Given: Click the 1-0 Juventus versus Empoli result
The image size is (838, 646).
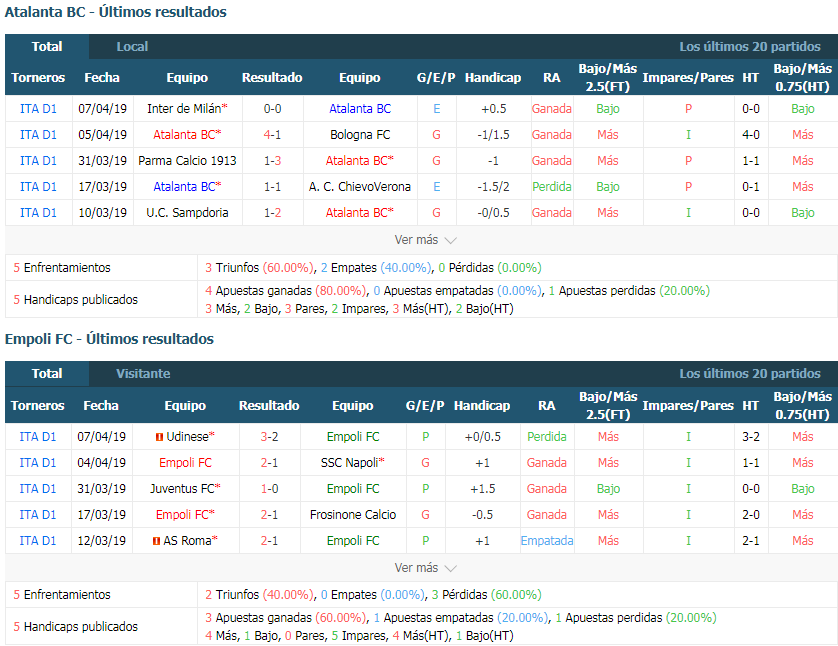Looking at the screenshot, I should pyautogui.click(x=269, y=488).
